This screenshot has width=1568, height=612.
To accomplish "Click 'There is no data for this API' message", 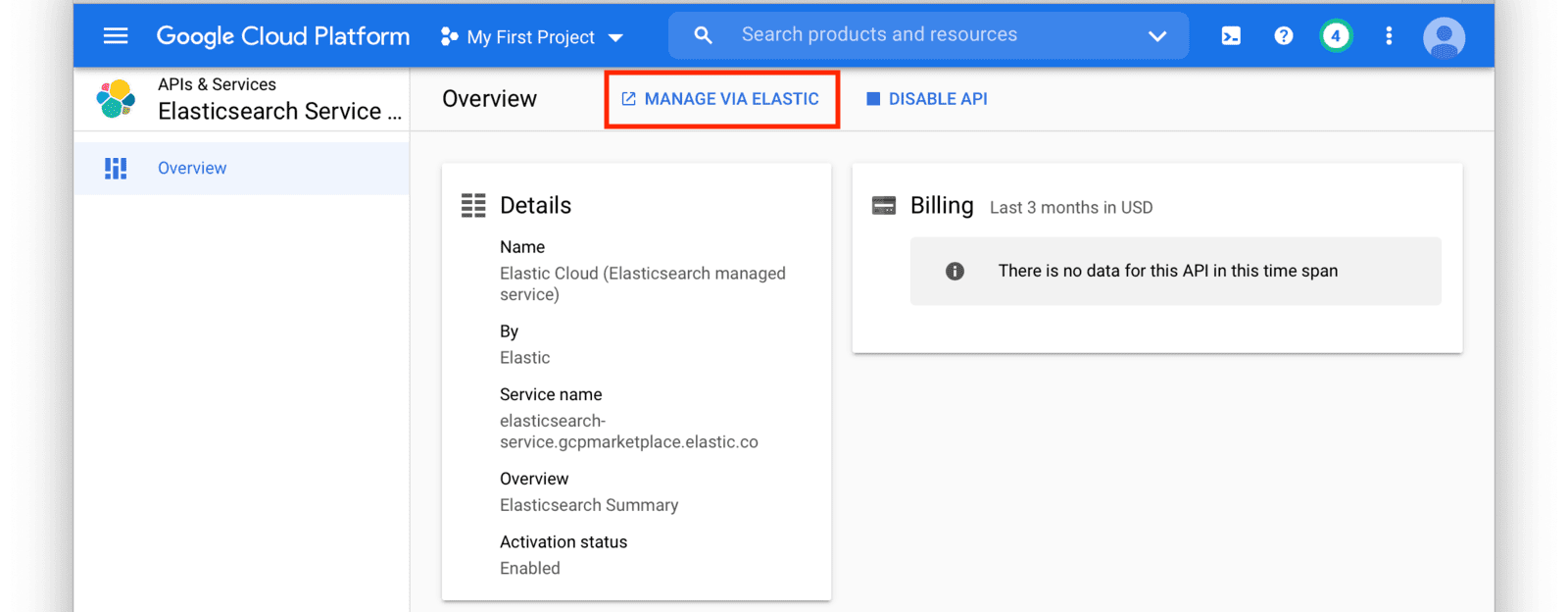I will point(1167,271).
